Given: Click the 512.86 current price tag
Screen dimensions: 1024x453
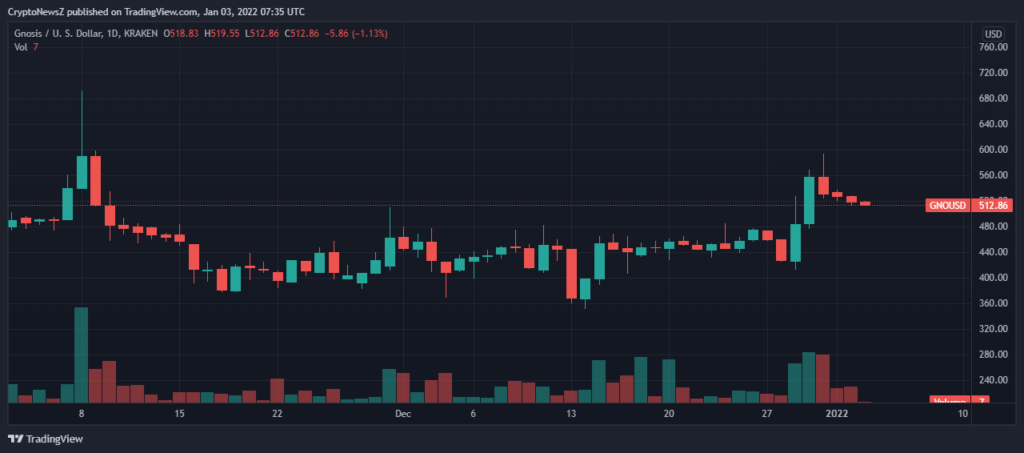Looking at the screenshot, I should [991, 206].
